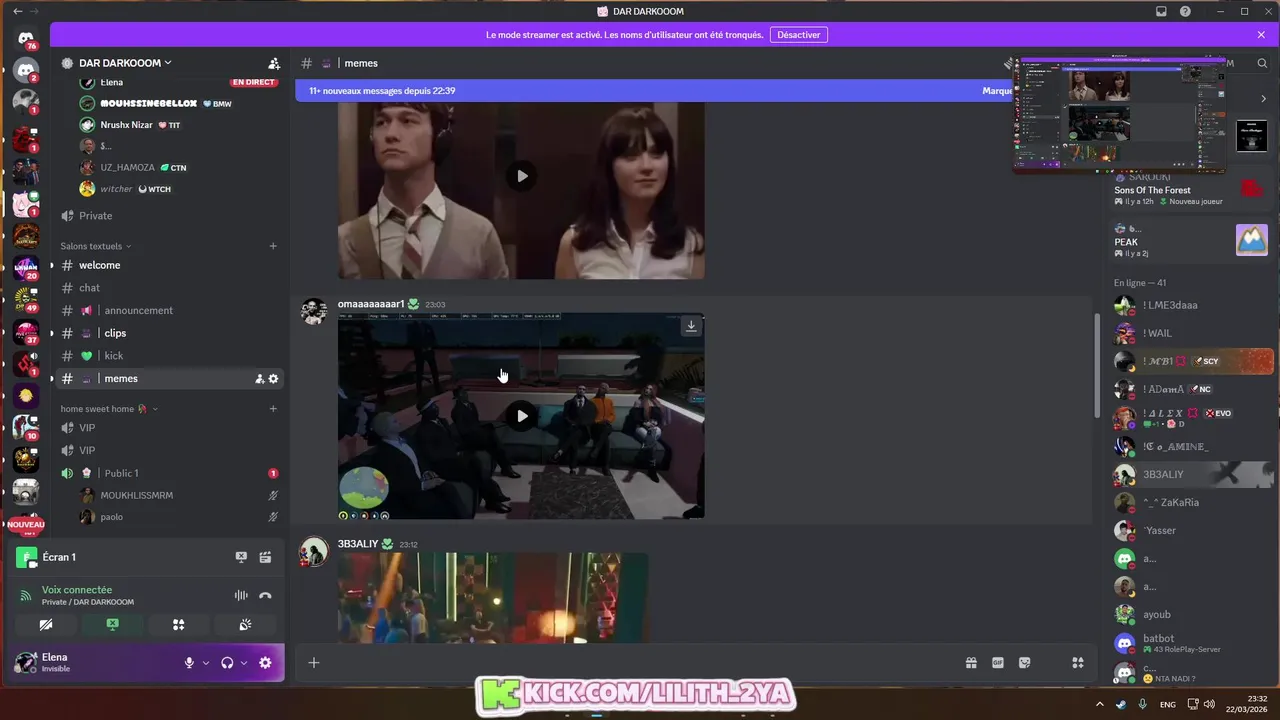Play the video posted by omaaaaaaaar1

tap(521, 416)
